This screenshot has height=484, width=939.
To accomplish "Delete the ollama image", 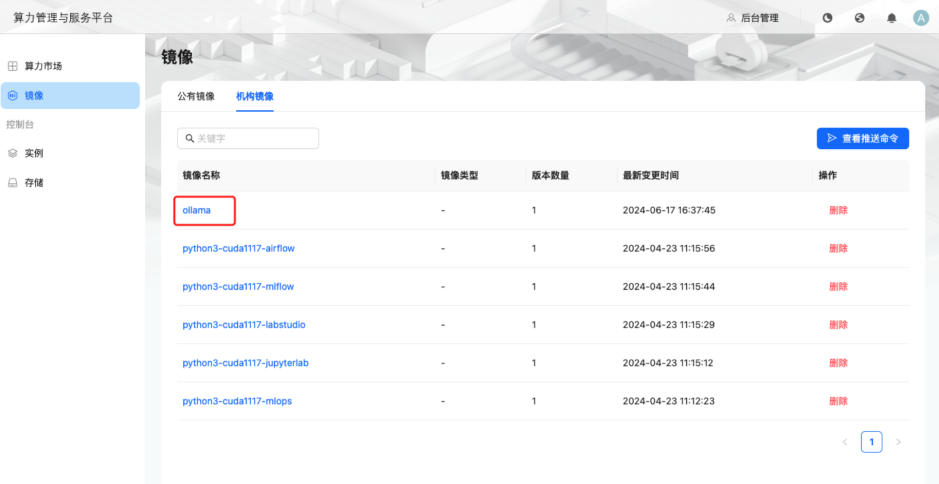I will pyautogui.click(x=838, y=210).
